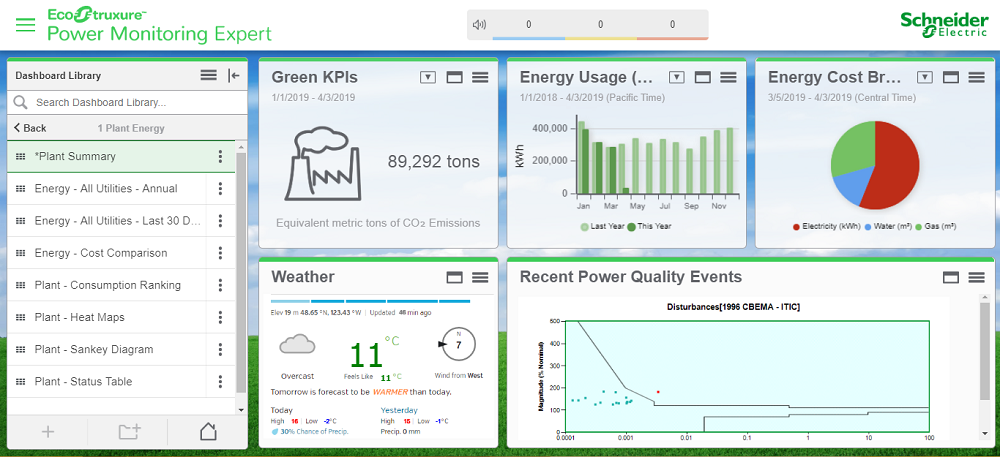Viewport: 1000px width, 457px height.
Task: Open options for Plant - Sankey Diagram
Action: click(220, 349)
